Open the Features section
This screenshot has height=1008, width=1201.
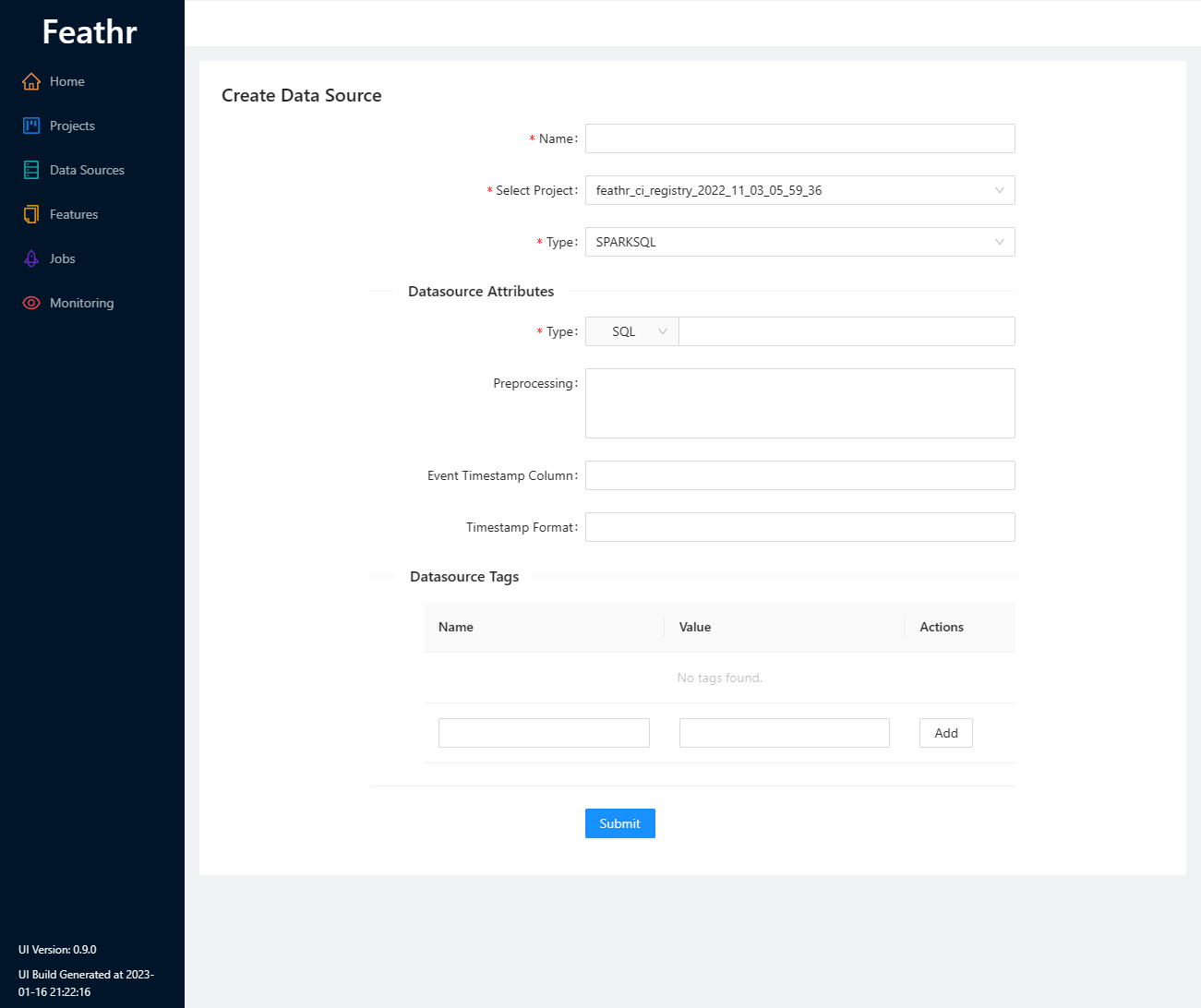(x=92, y=214)
